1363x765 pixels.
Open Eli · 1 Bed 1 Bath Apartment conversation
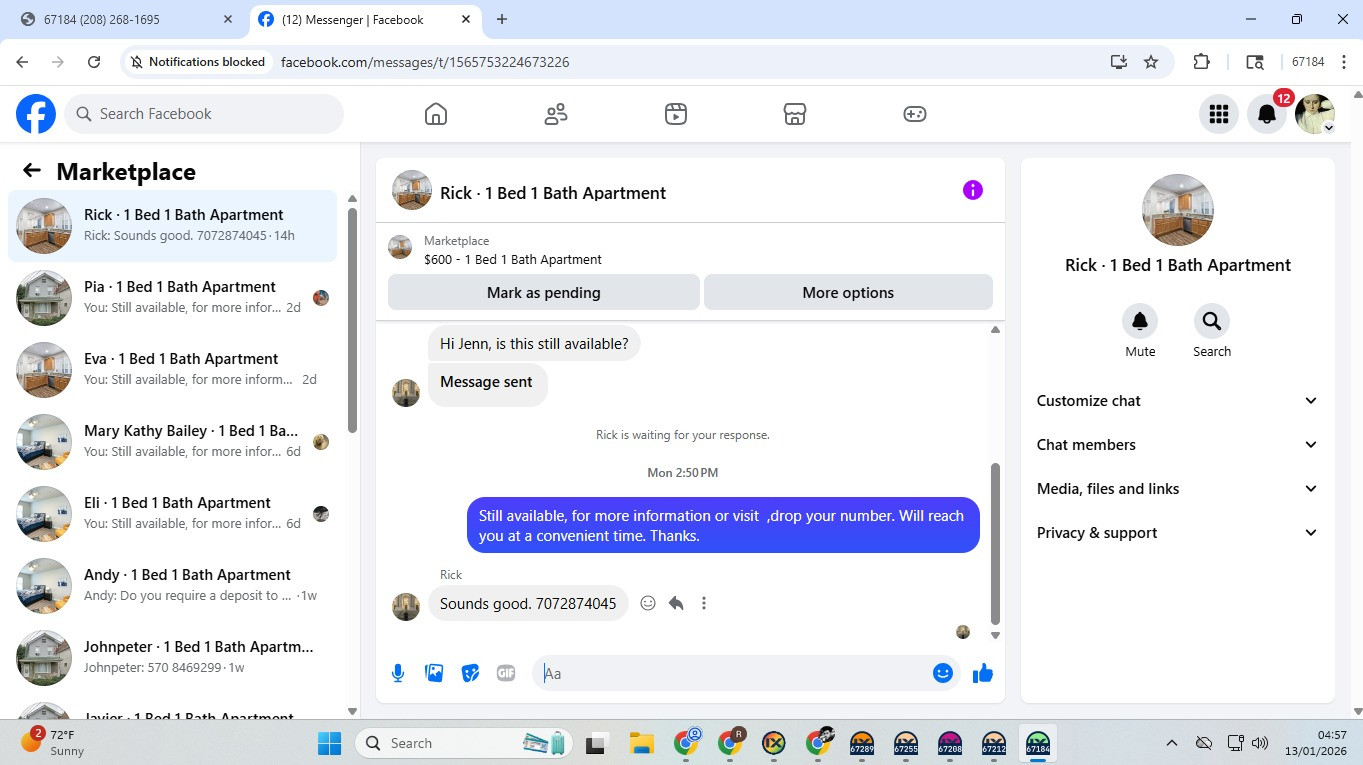point(173,514)
